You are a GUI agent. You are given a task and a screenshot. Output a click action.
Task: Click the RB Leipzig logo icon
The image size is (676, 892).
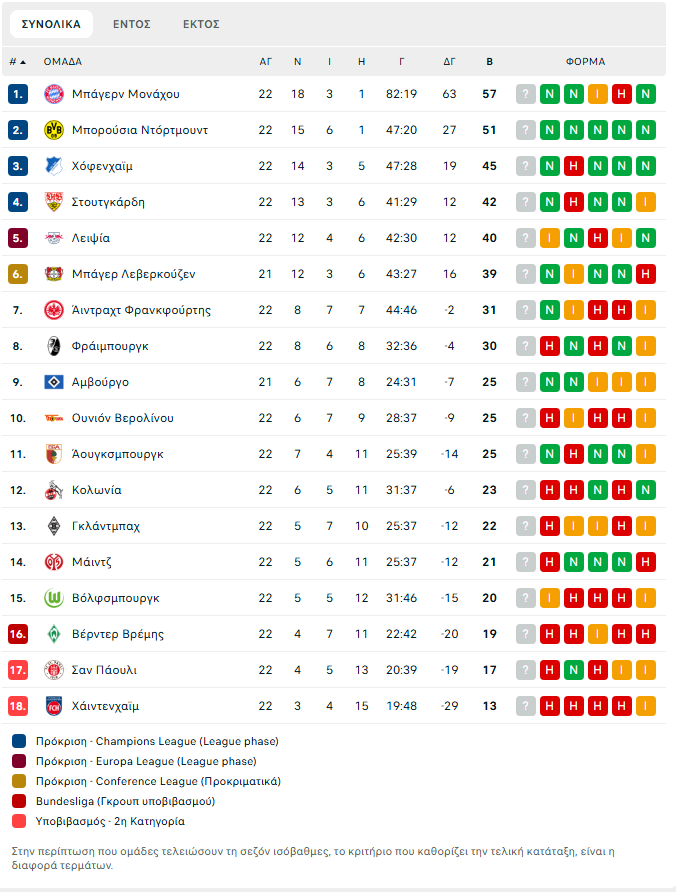[54, 238]
